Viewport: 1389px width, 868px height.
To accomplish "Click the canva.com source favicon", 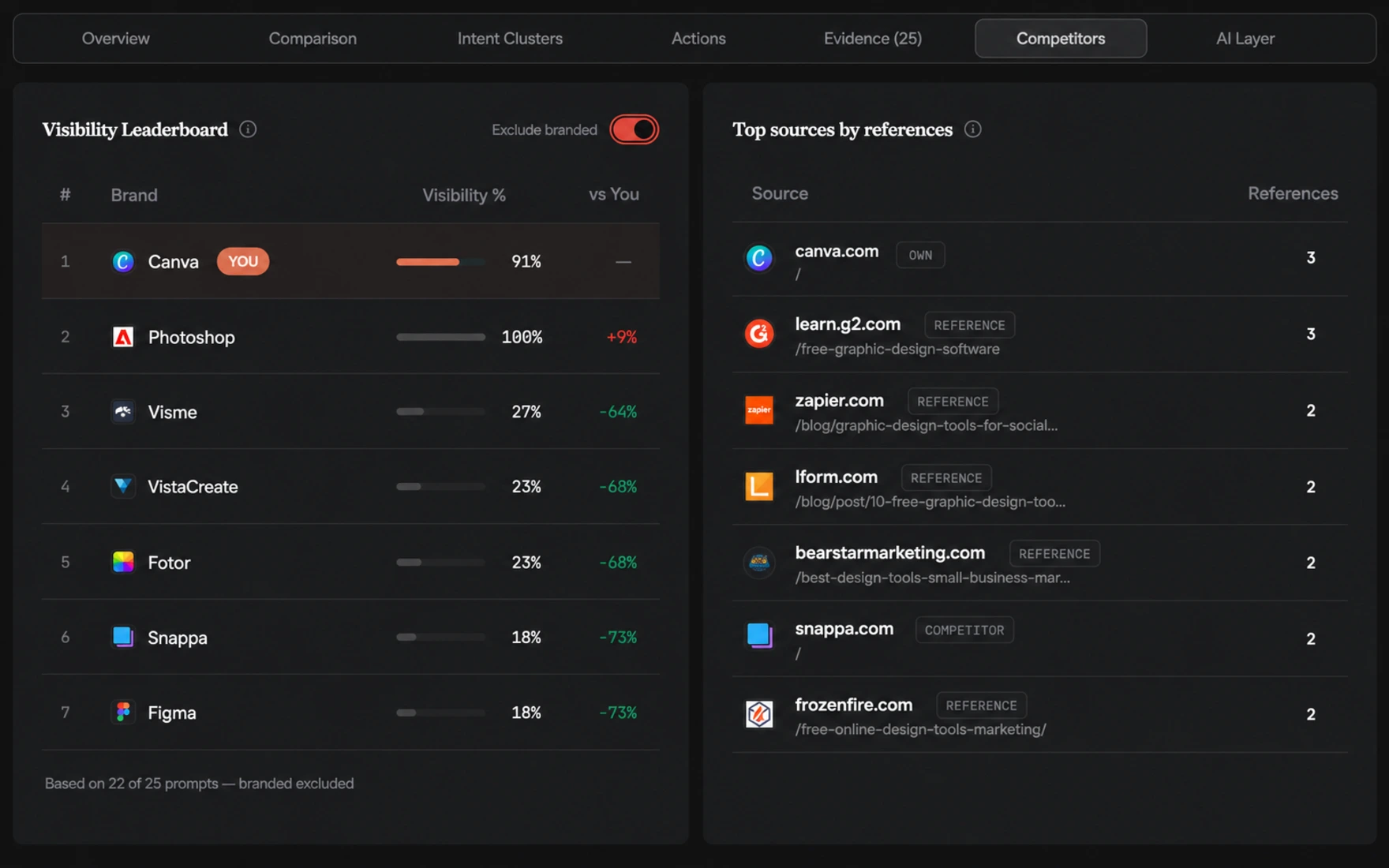I will point(759,257).
